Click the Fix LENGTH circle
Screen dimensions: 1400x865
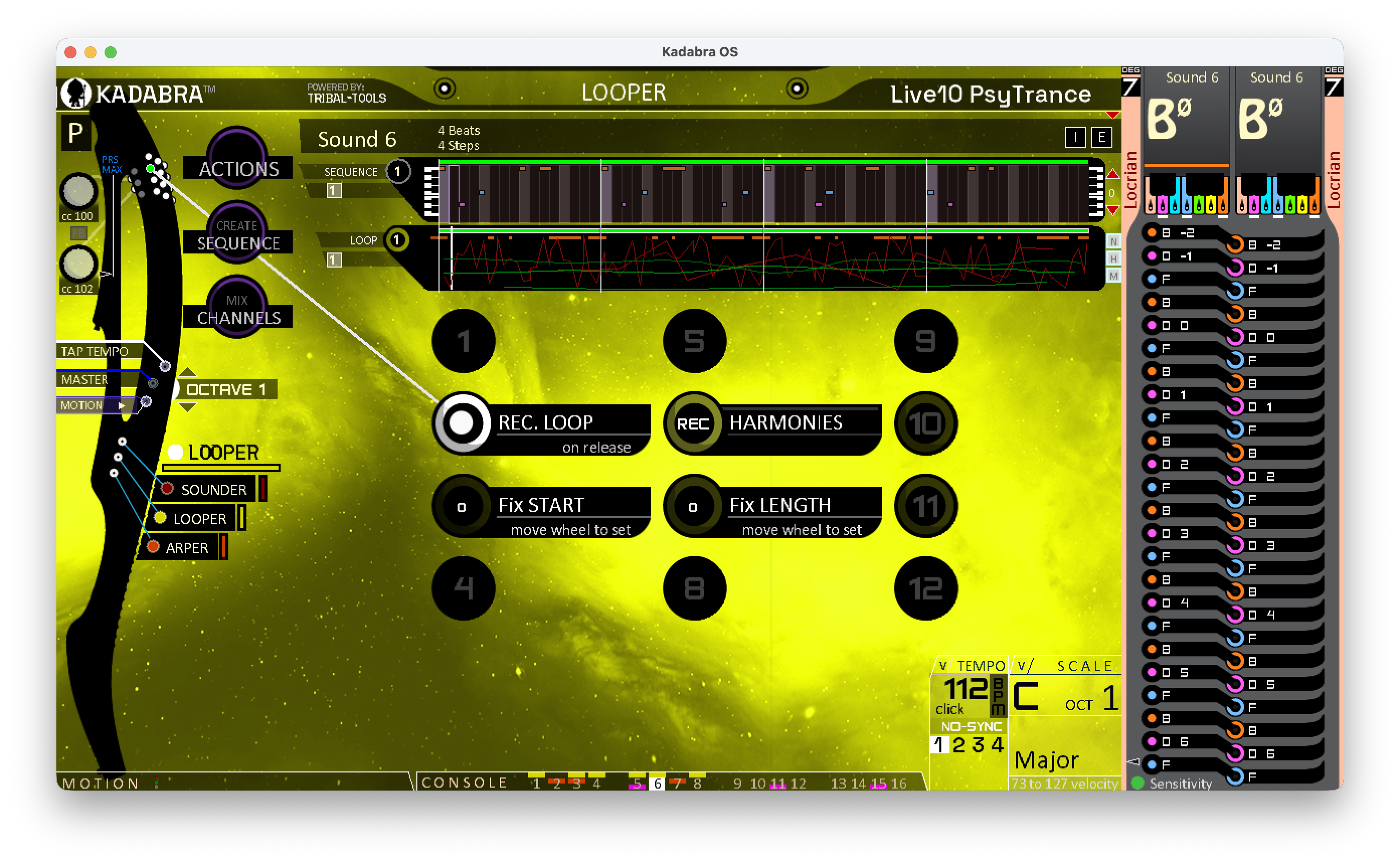tap(693, 506)
